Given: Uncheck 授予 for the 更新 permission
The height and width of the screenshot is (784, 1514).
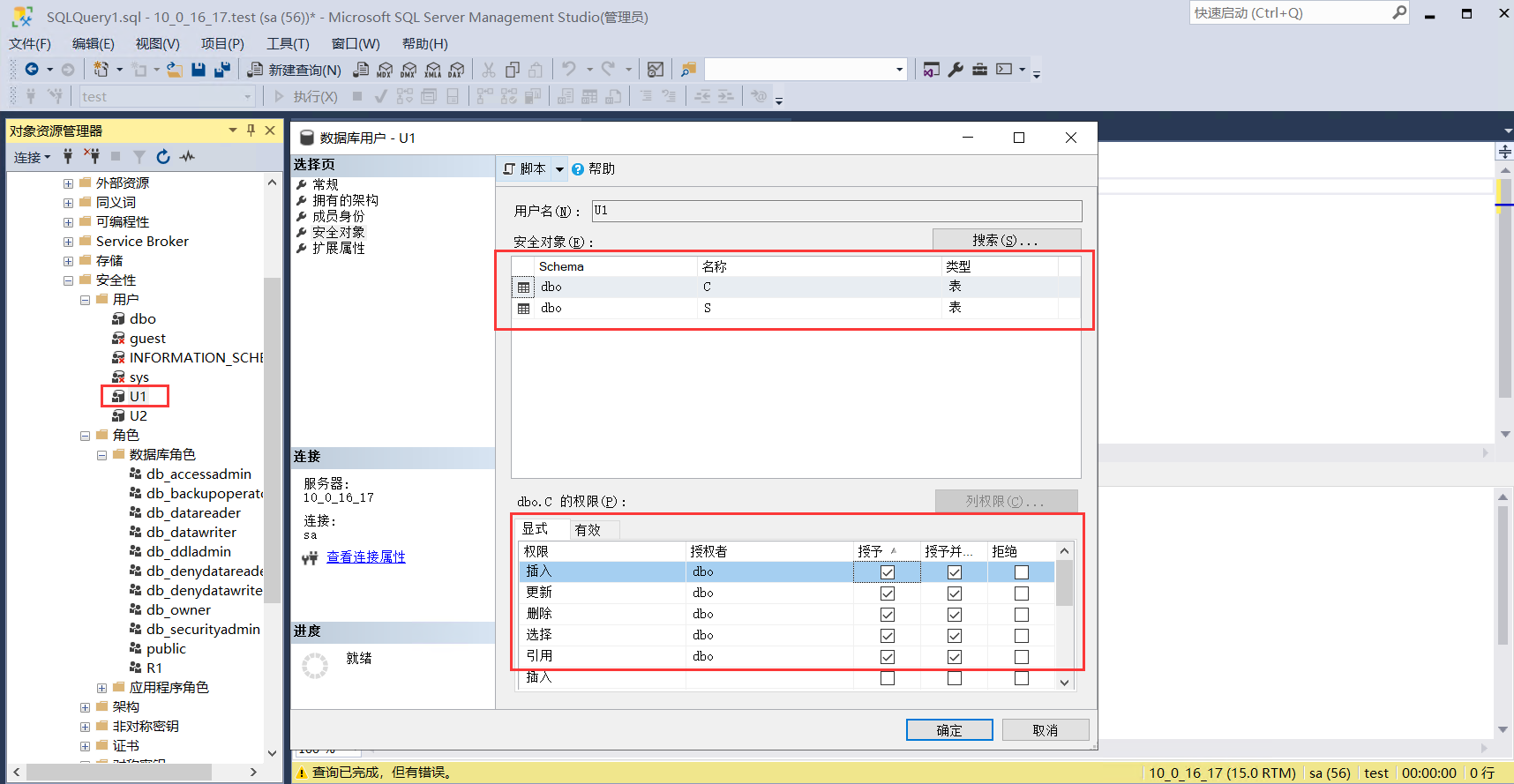Looking at the screenshot, I should pos(888,594).
